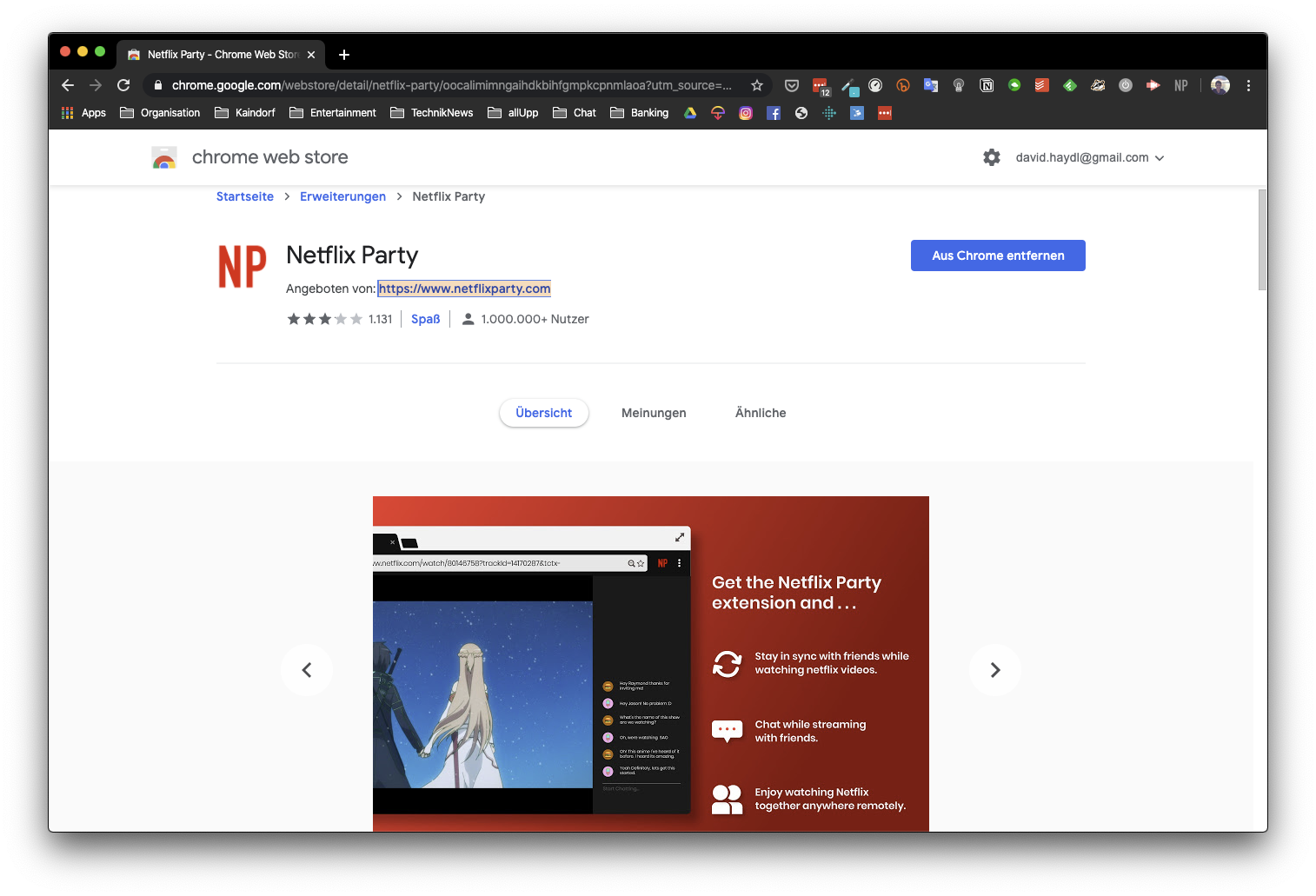Open the Notion web clipper extension
This screenshot has width=1316, height=896.
[x=987, y=85]
